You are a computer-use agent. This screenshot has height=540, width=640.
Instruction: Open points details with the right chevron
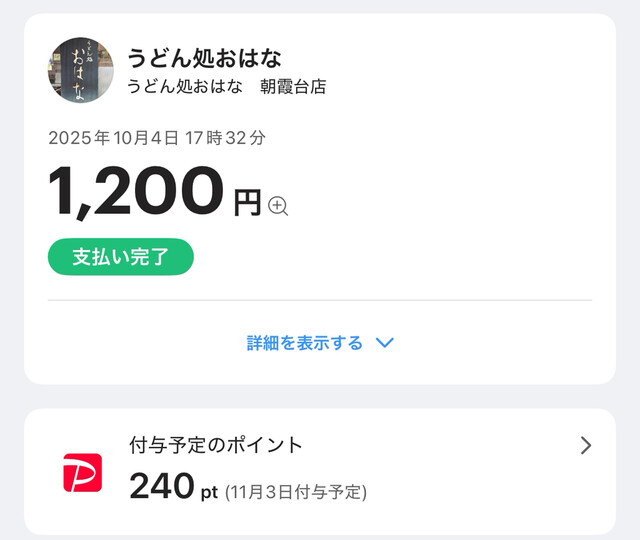tap(586, 446)
